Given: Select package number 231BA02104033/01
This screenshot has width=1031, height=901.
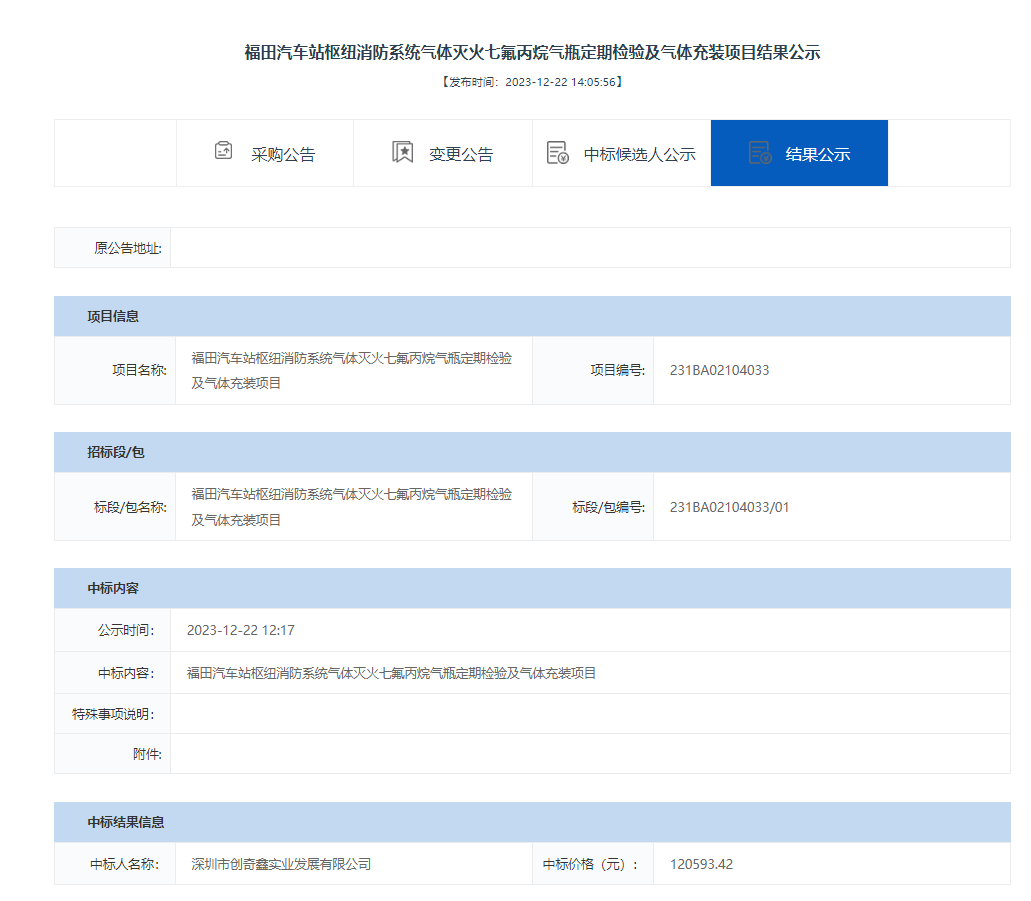Looking at the screenshot, I should point(729,507).
